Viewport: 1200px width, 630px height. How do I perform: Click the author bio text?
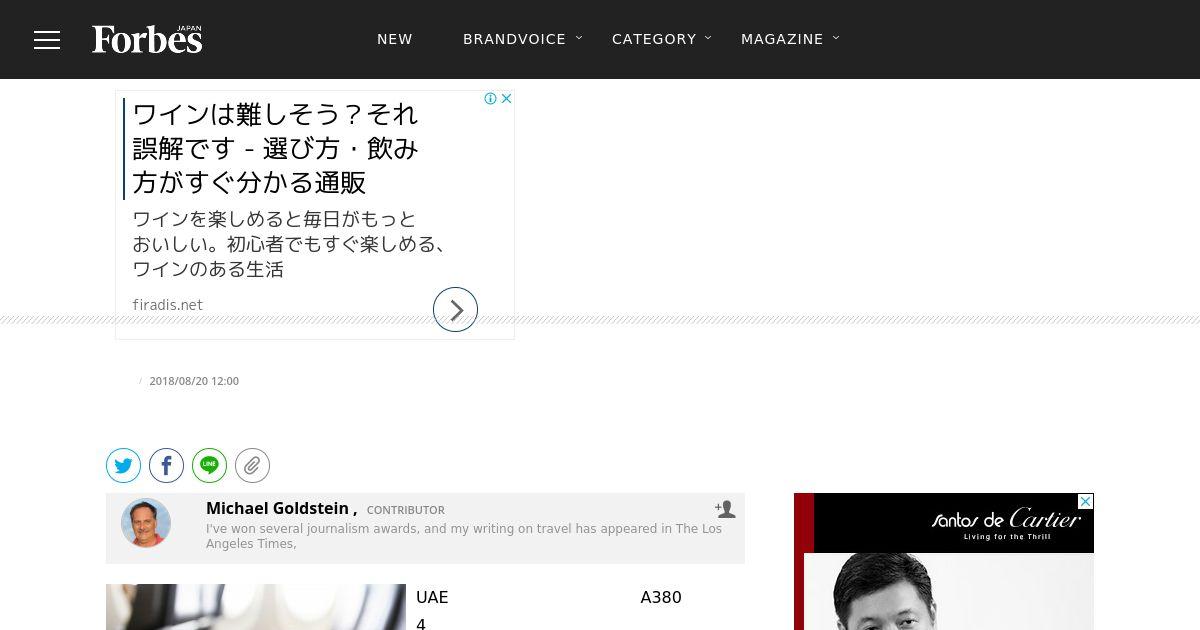click(464, 536)
